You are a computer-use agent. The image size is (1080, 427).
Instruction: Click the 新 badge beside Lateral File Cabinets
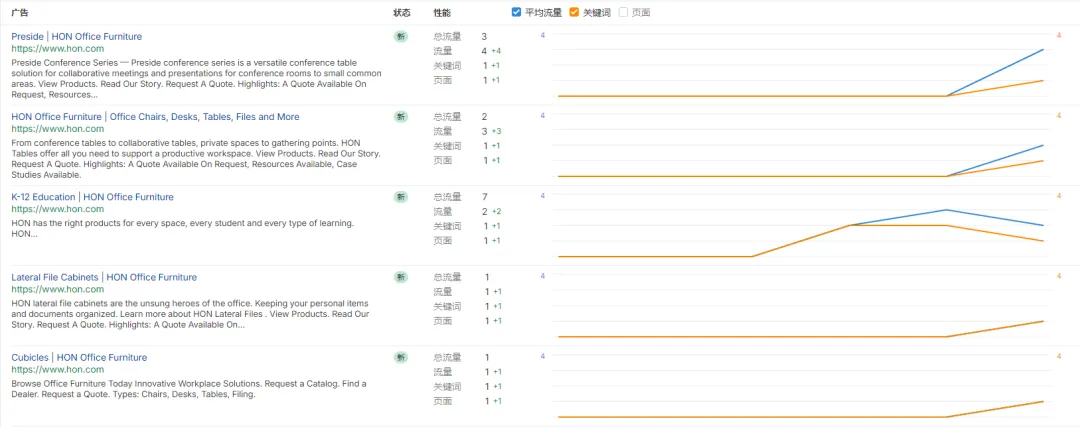(x=401, y=277)
